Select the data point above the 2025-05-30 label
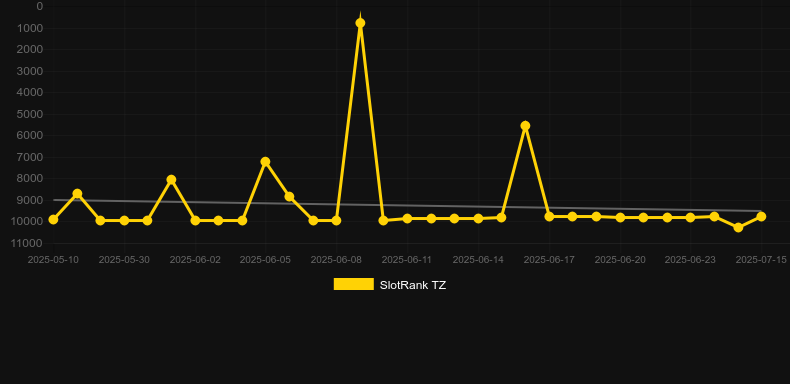The image size is (790, 384). (x=124, y=221)
